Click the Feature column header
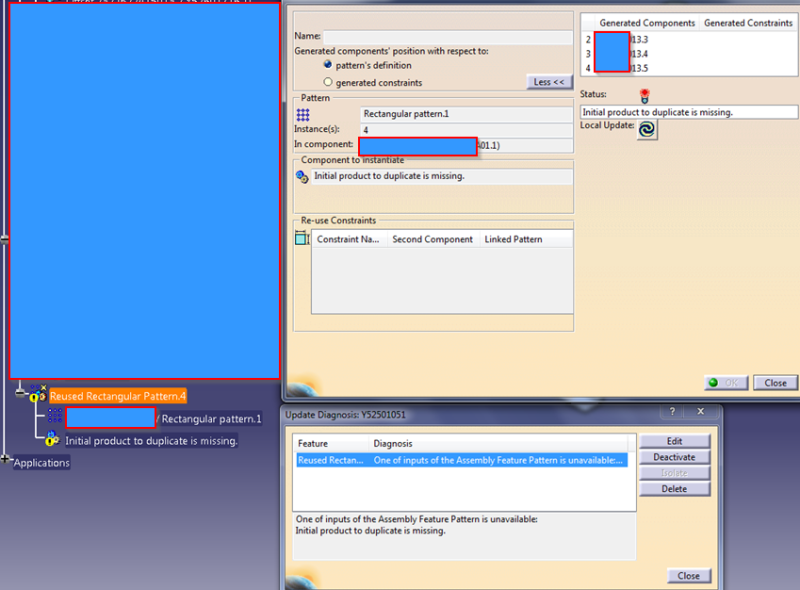The height and width of the screenshot is (590, 800). click(x=331, y=444)
